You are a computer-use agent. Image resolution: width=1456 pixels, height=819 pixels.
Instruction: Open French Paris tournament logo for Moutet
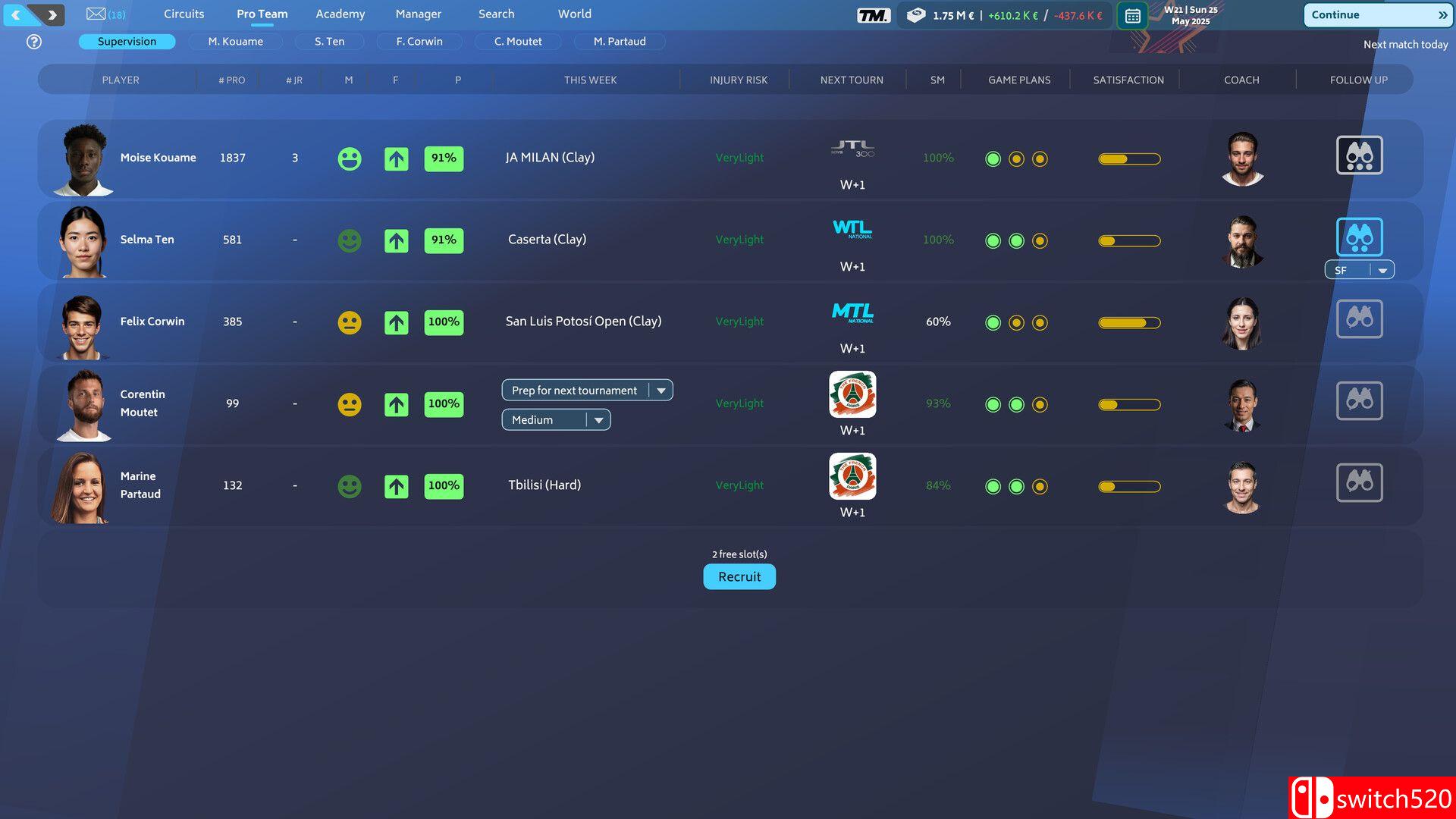tap(852, 394)
